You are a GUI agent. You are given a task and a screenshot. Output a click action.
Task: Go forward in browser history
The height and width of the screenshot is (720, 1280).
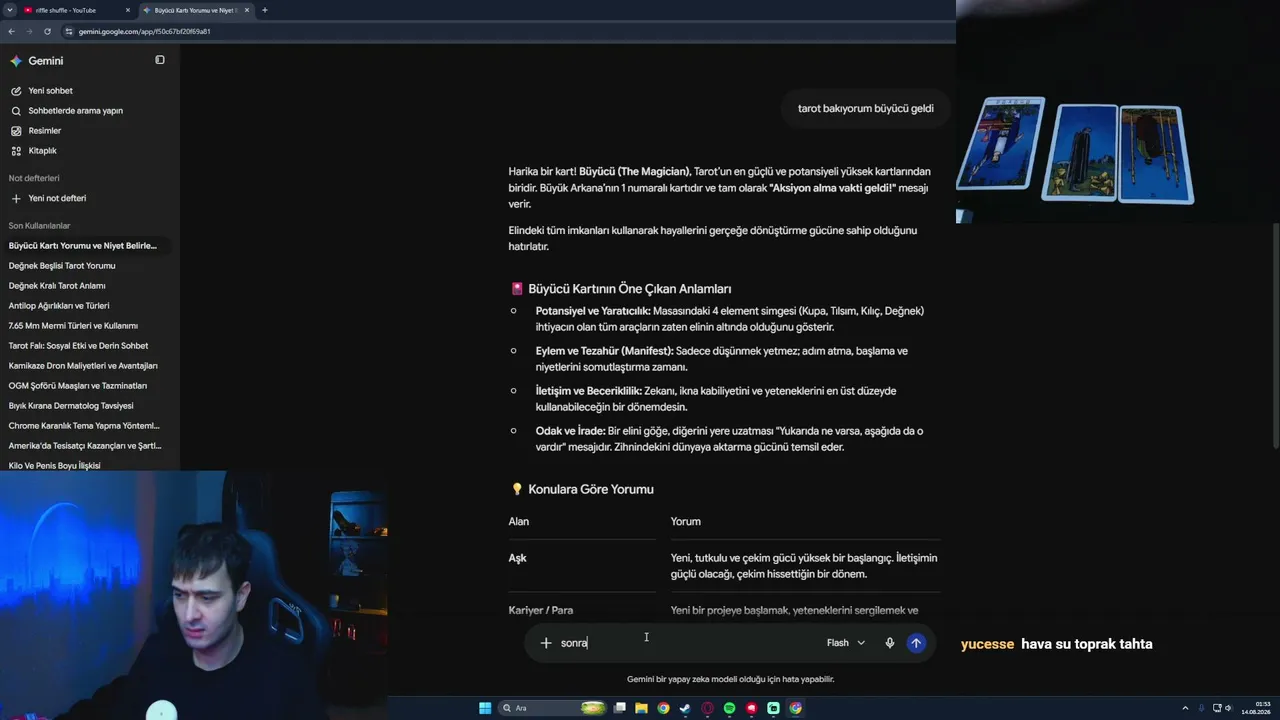[x=29, y=31]
